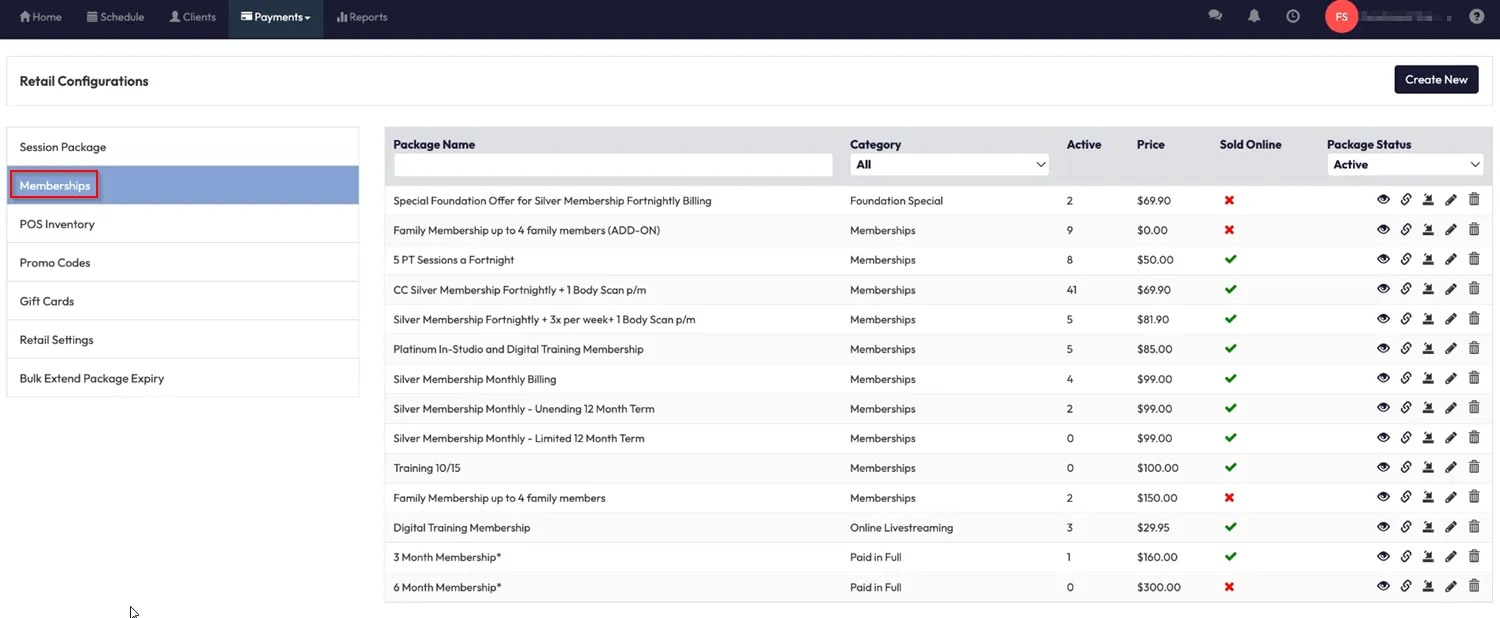The image size is (1500, 618).
Task: Open the Category filter dropdown
Action: click(948, 165)
